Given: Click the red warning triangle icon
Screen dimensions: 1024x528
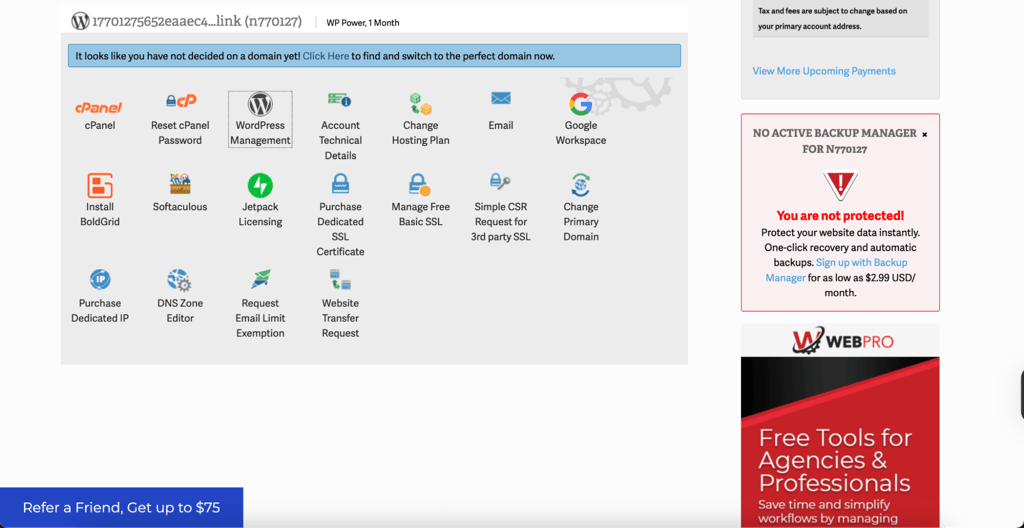Looking at the screenshot, I should pos(840,186).
